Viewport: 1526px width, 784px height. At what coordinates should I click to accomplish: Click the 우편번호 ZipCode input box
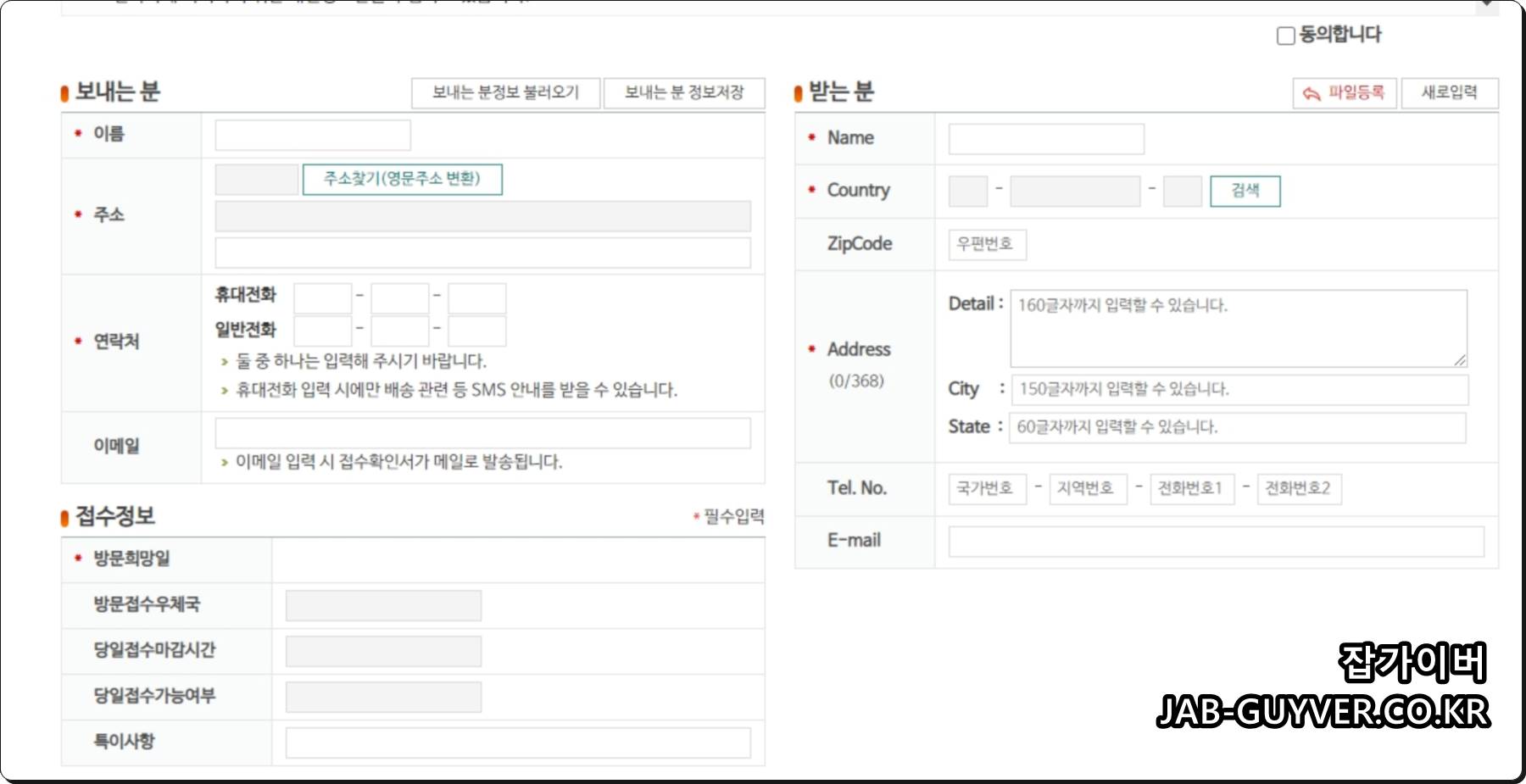pos(986,244)
